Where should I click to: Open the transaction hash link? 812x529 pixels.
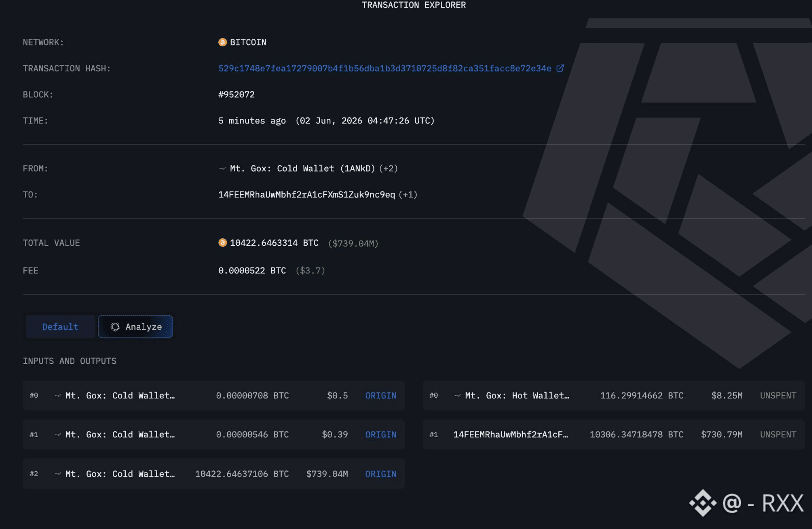[x=385, y=68]
